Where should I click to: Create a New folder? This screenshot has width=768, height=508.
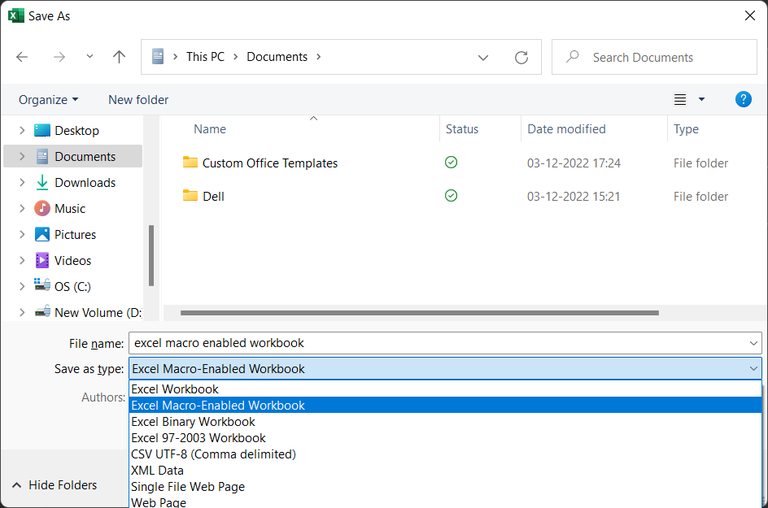(x=138, y=100)
